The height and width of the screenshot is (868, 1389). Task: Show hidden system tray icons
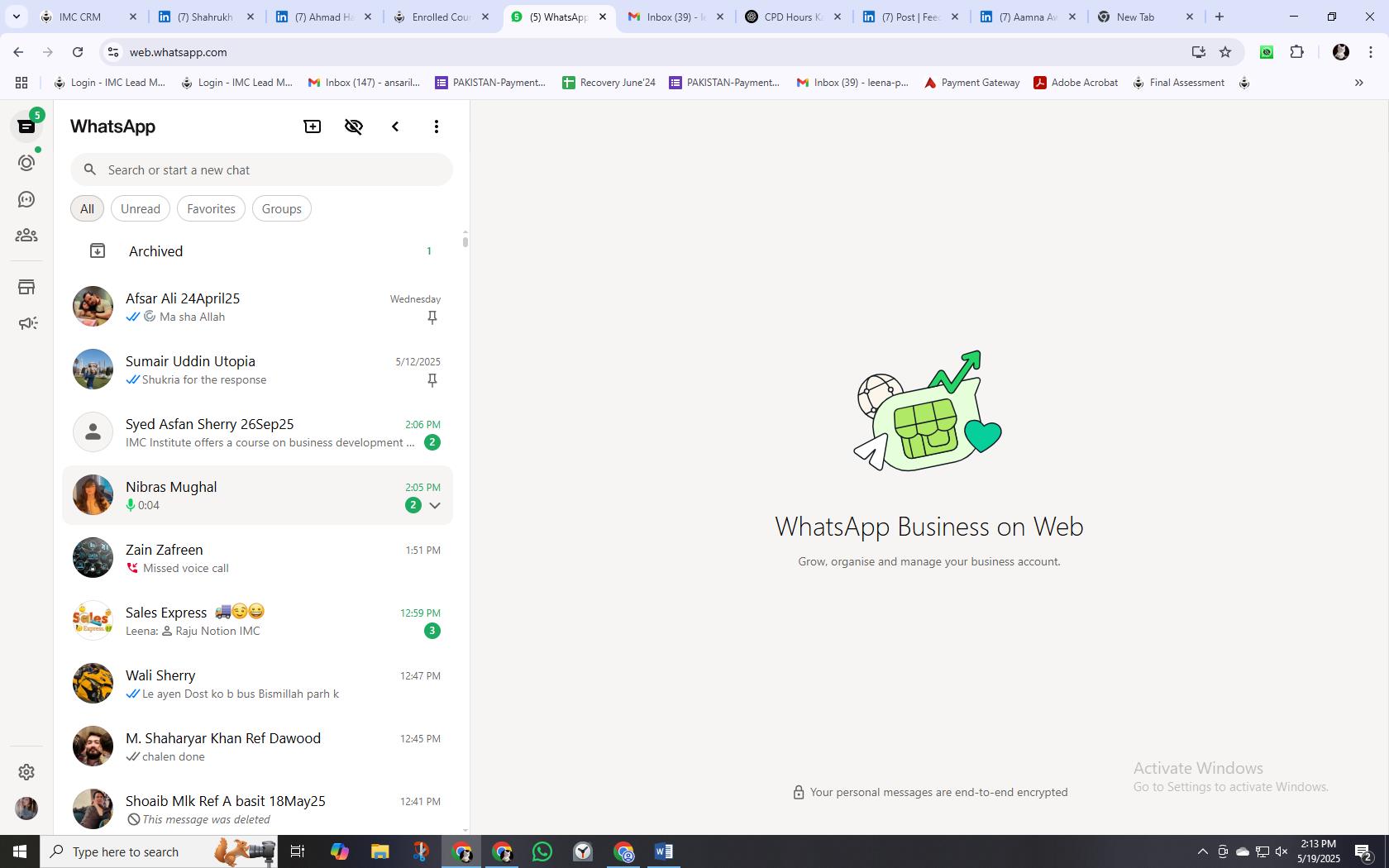1203,851
